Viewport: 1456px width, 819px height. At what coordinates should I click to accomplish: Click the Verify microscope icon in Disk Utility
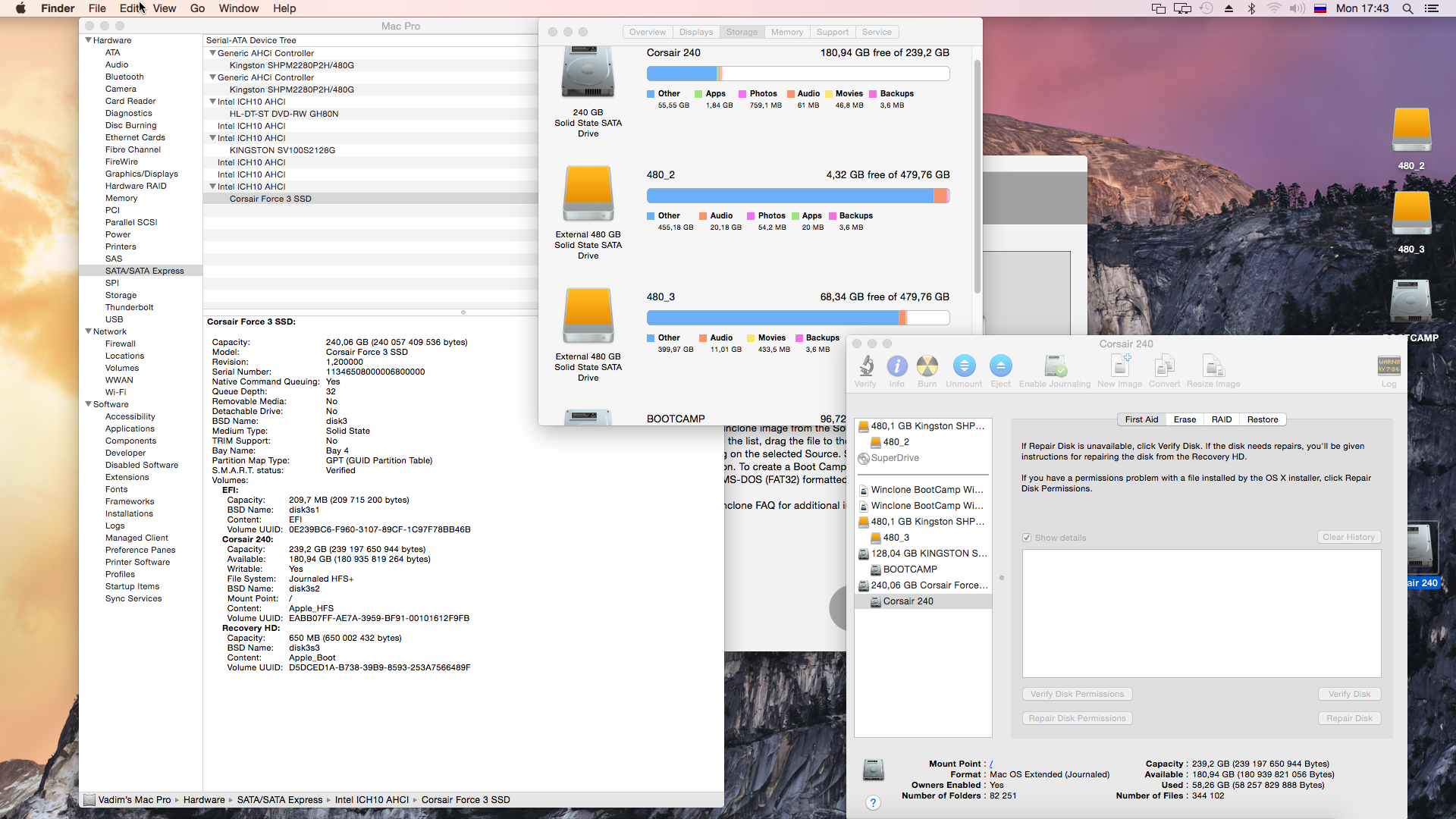(x=865, y=367)
